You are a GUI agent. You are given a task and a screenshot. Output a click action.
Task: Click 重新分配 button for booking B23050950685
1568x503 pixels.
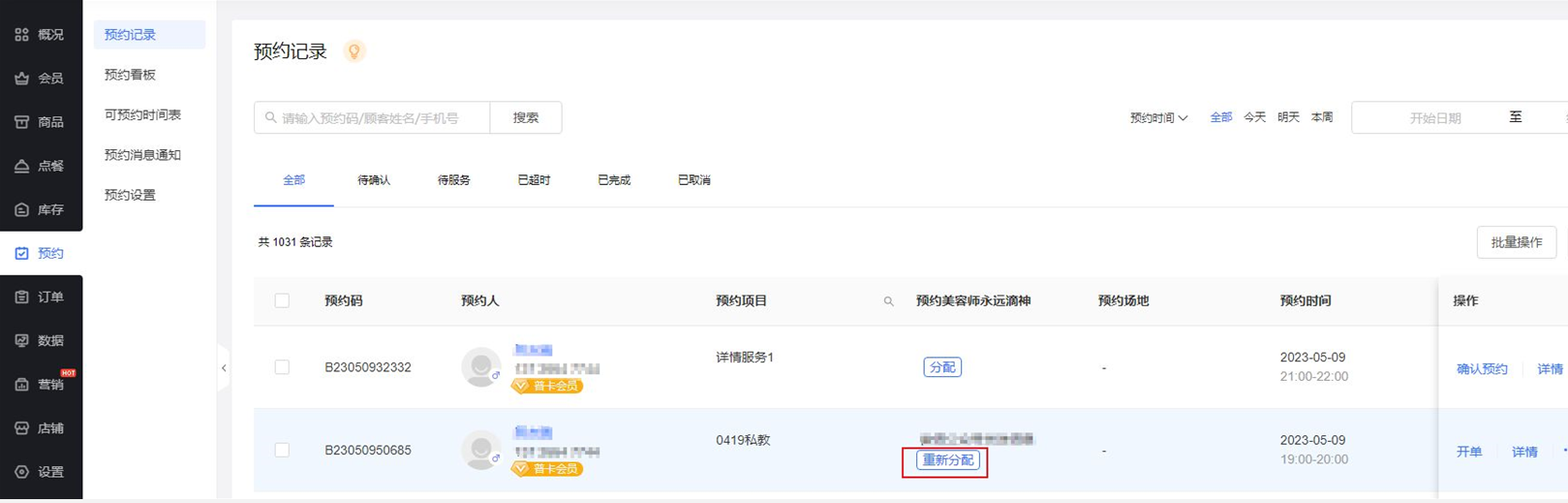click(x=948, y=460)
